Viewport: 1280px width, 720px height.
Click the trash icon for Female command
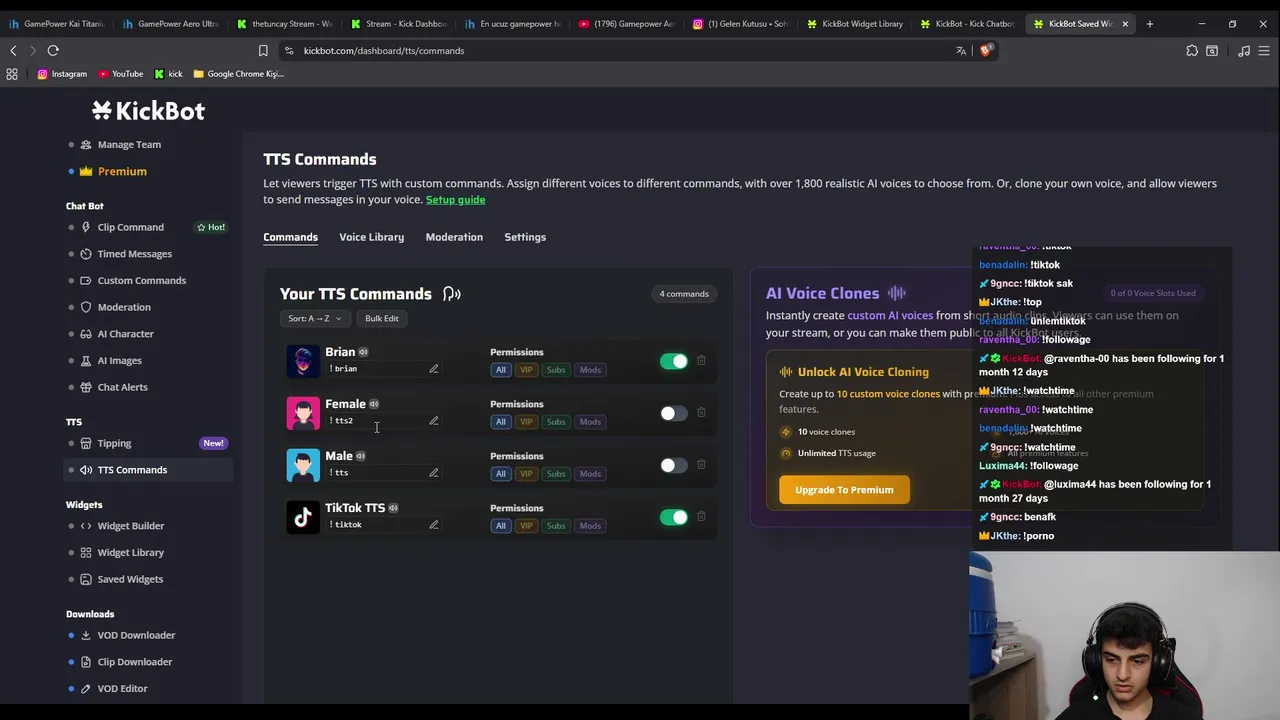(701, 412)
